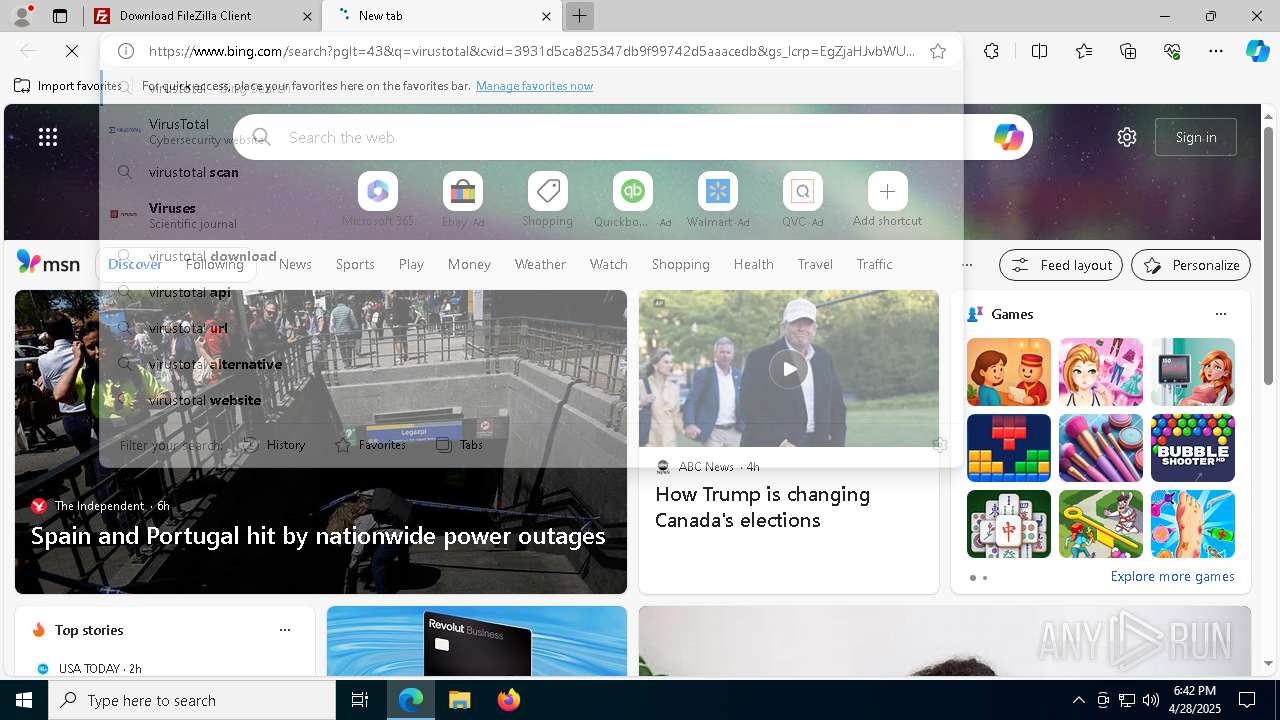Open the Windows Start menu
The image size is (1280, 720).
pos(24,700)
